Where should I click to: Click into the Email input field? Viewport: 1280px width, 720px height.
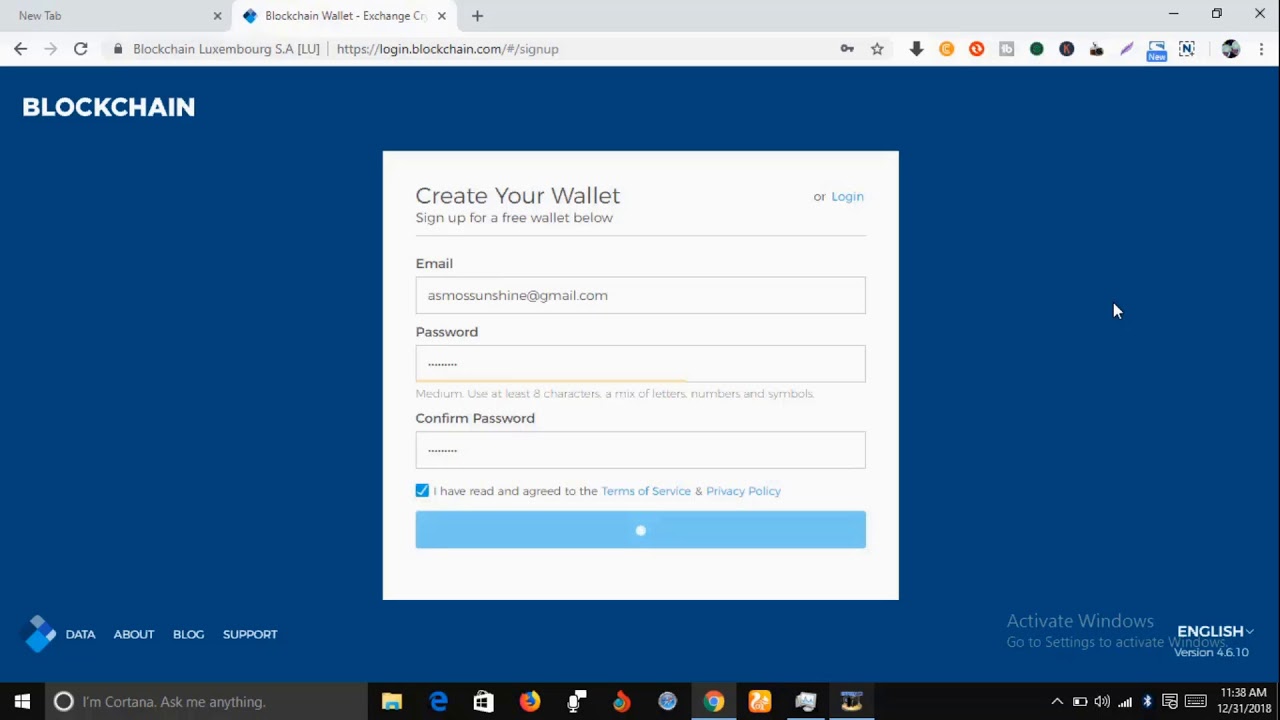[x=640, y=295]
